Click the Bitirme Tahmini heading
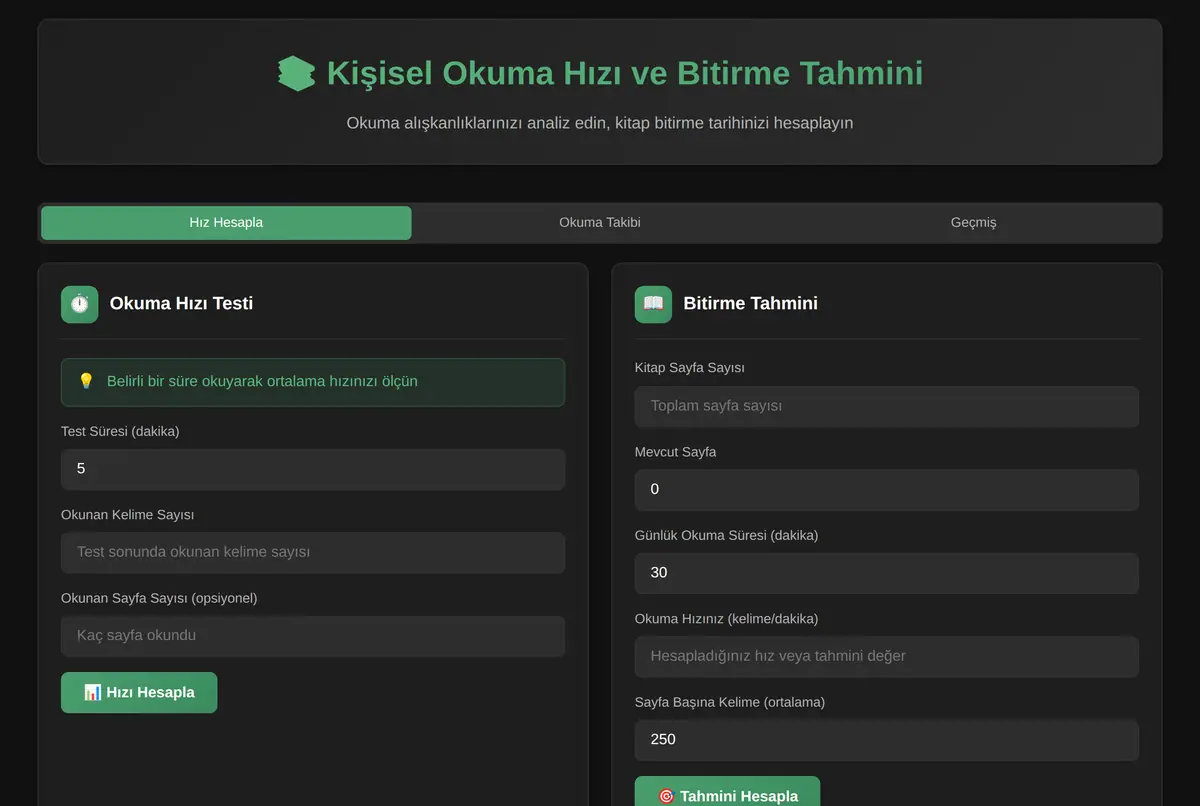This screenshot has width=1200, height=806. [750, 304]
